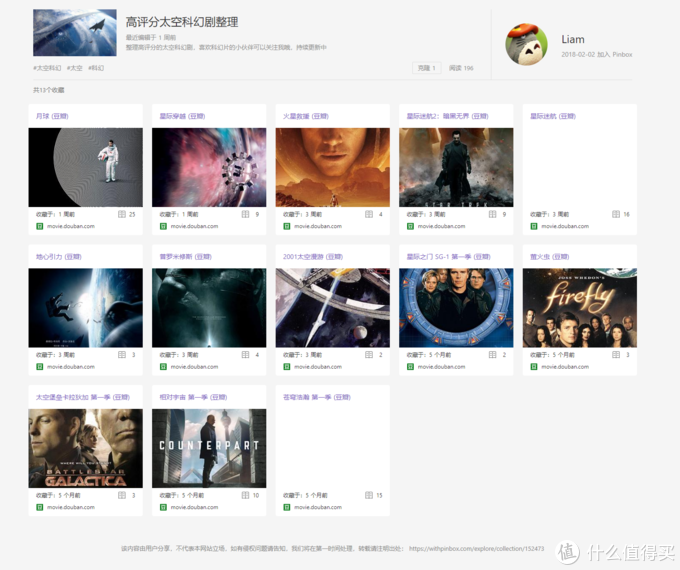
Task: Click the count icon on 星际穿越 card
Action: (245, 214)
